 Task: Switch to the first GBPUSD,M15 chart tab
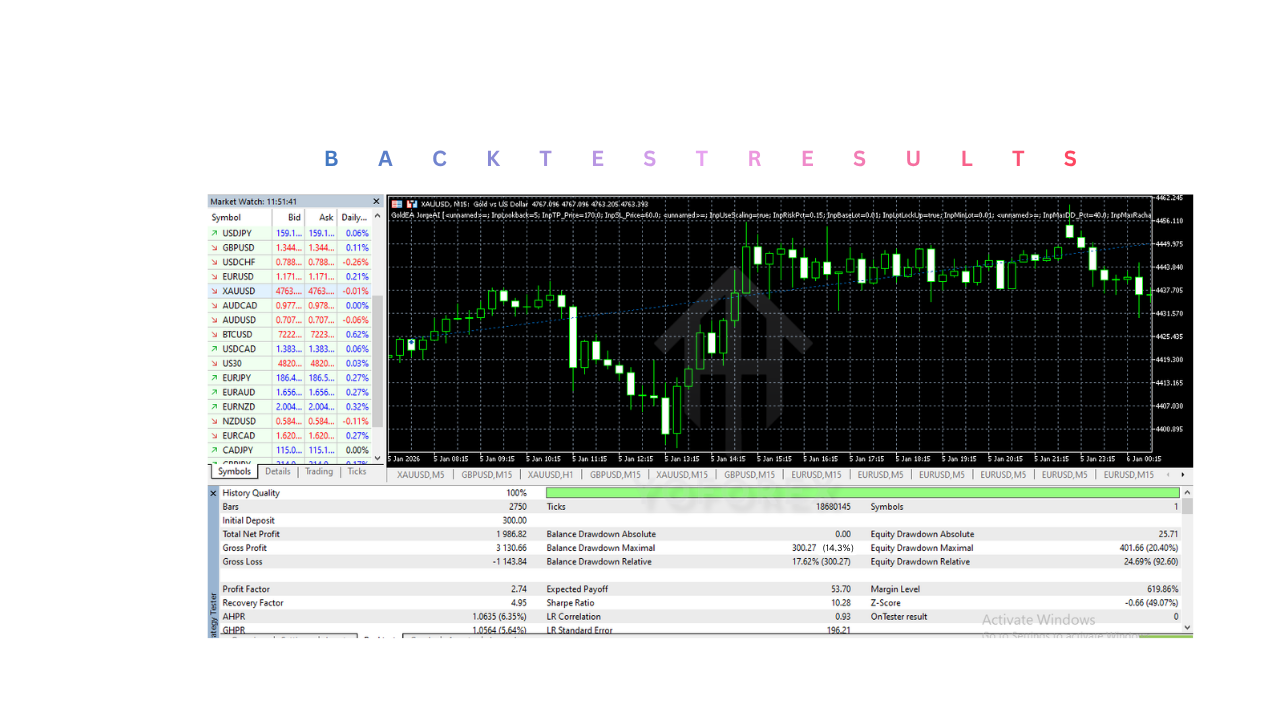click(x=487, y=475)
